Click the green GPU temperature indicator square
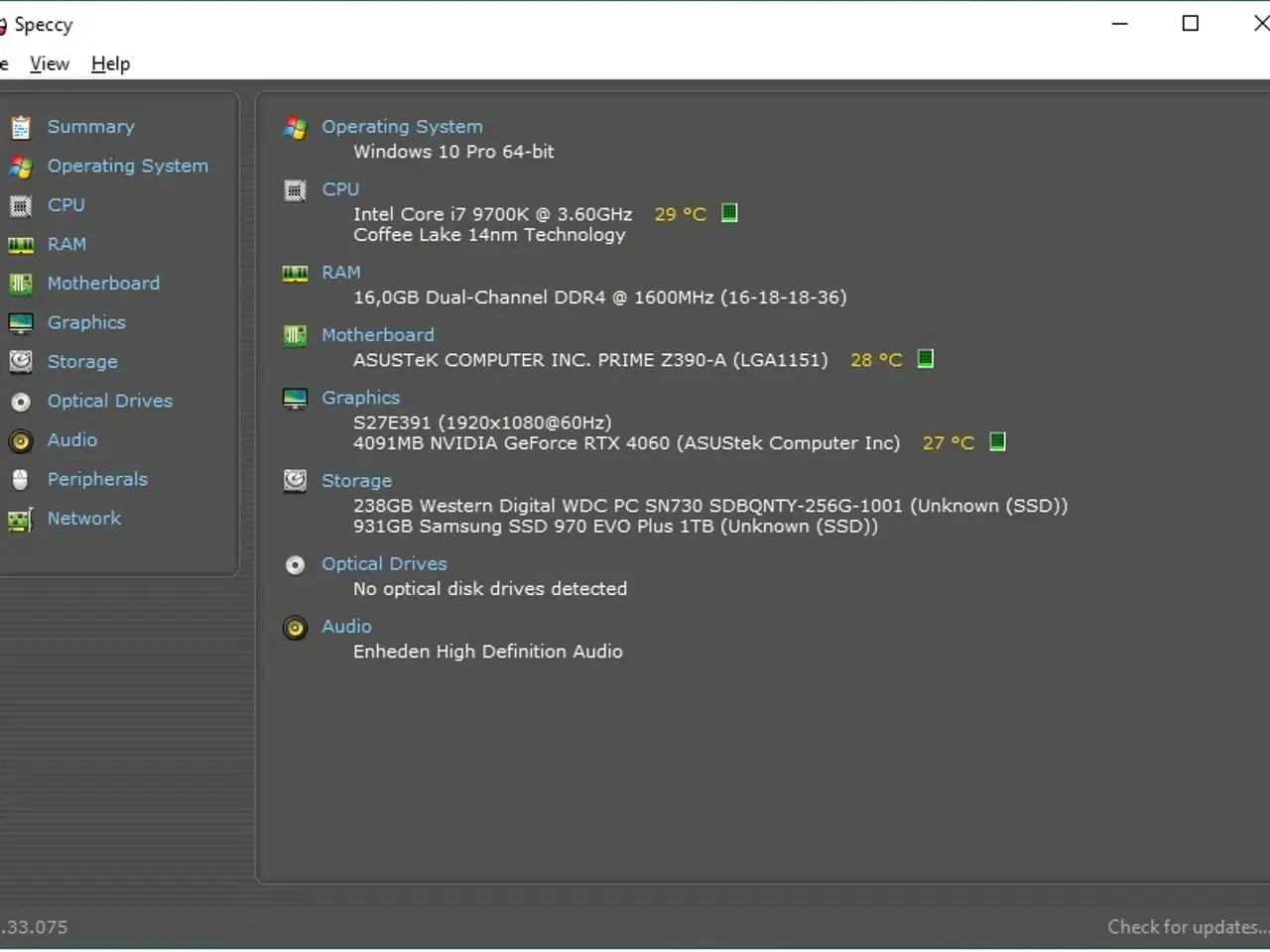Viewport: 1270px width, 952px height. click(997, 442)
